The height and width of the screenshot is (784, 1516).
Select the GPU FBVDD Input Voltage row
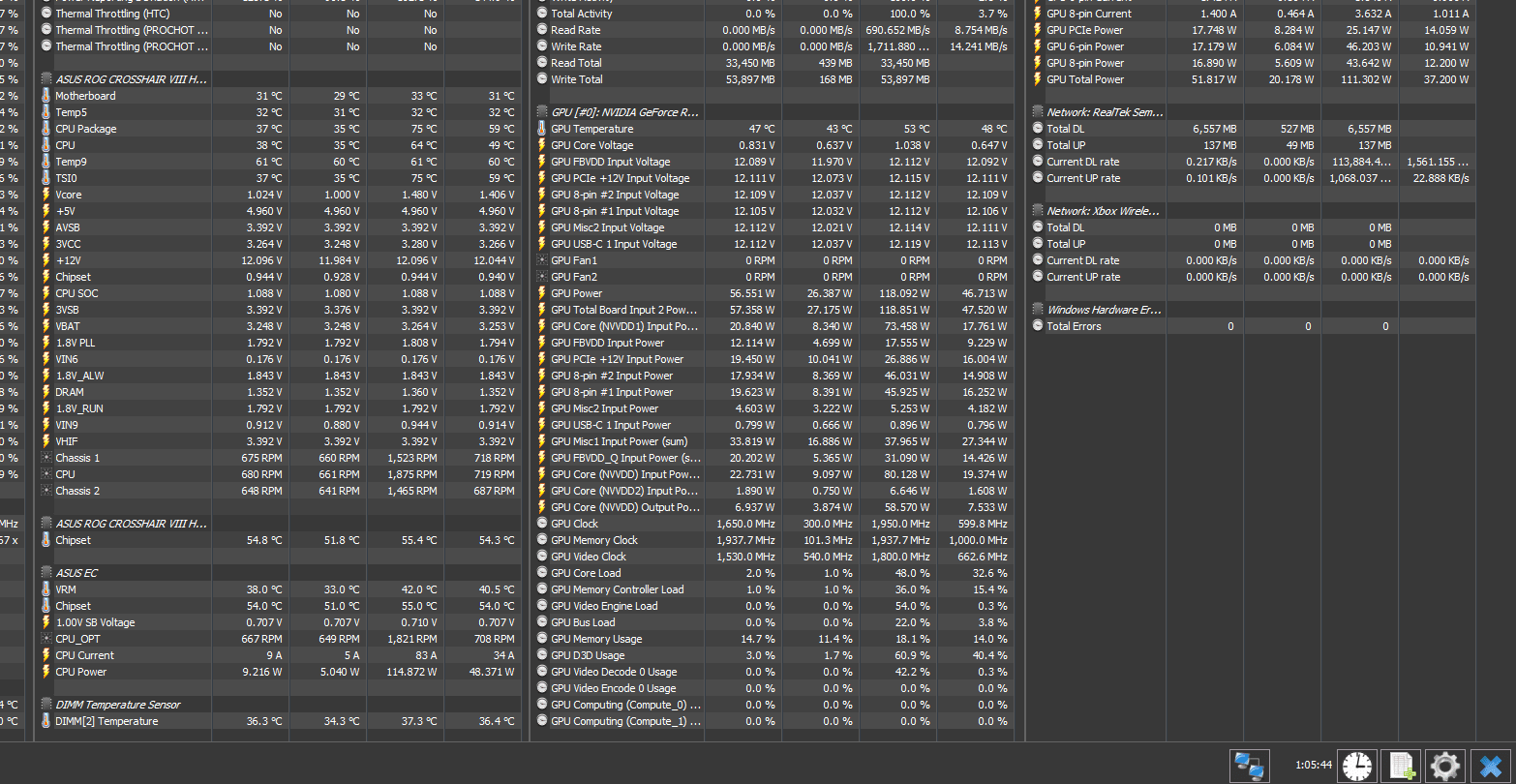[773, 162]
